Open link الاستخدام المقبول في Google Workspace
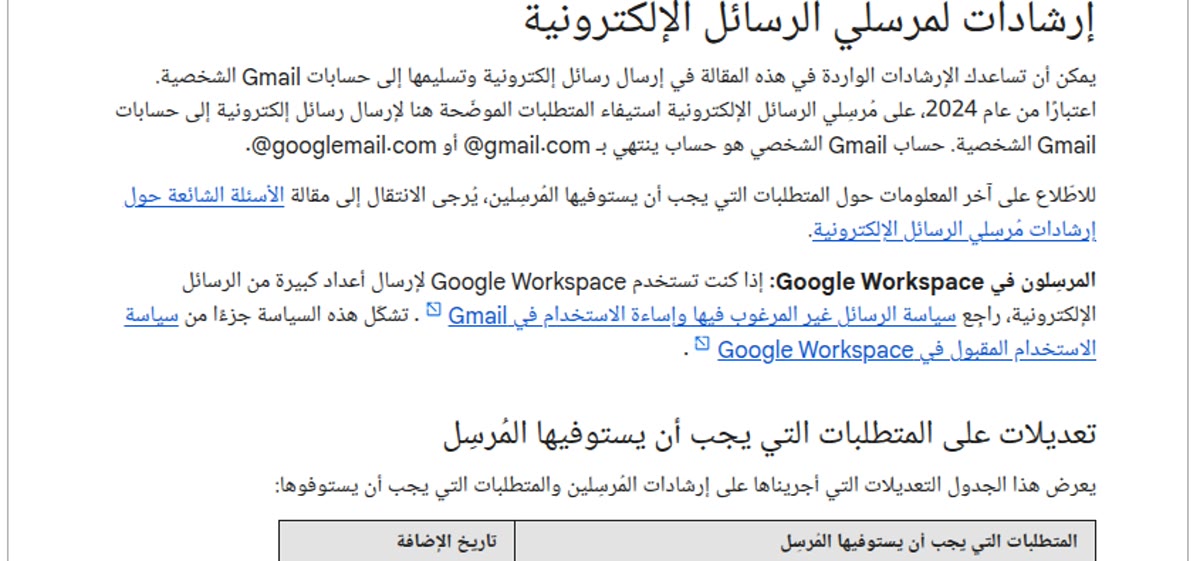Viewport: 1200px width, 561px height. (907, 350)
